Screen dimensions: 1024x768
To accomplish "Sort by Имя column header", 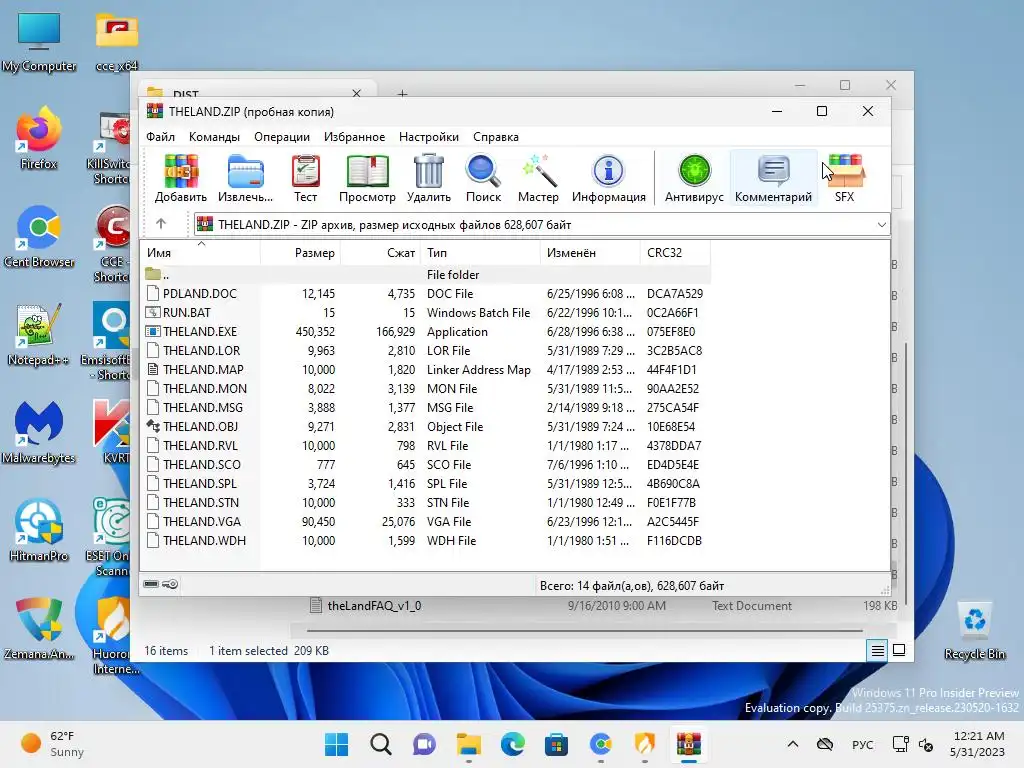I will (201, 253).
